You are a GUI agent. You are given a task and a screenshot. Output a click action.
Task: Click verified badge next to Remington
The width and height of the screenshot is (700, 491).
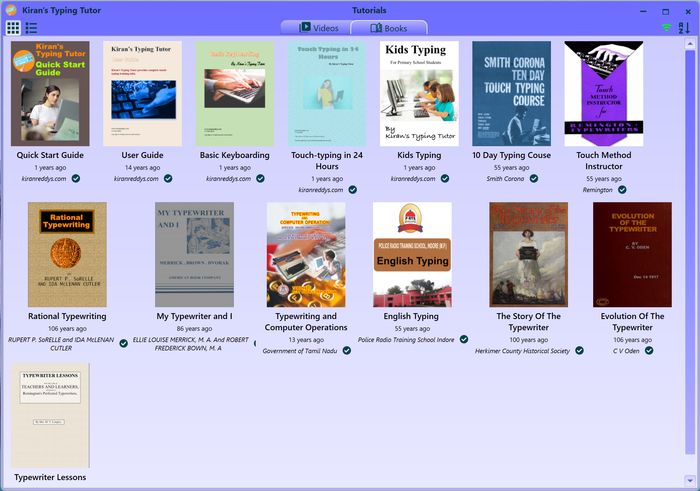622,189
